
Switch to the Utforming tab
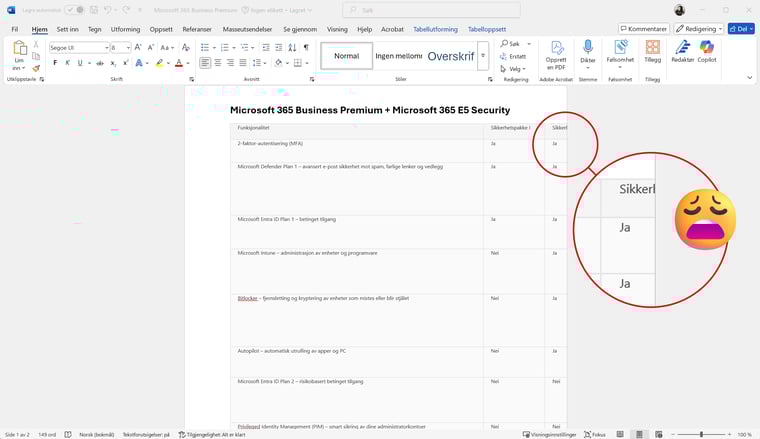pos(125,29)
